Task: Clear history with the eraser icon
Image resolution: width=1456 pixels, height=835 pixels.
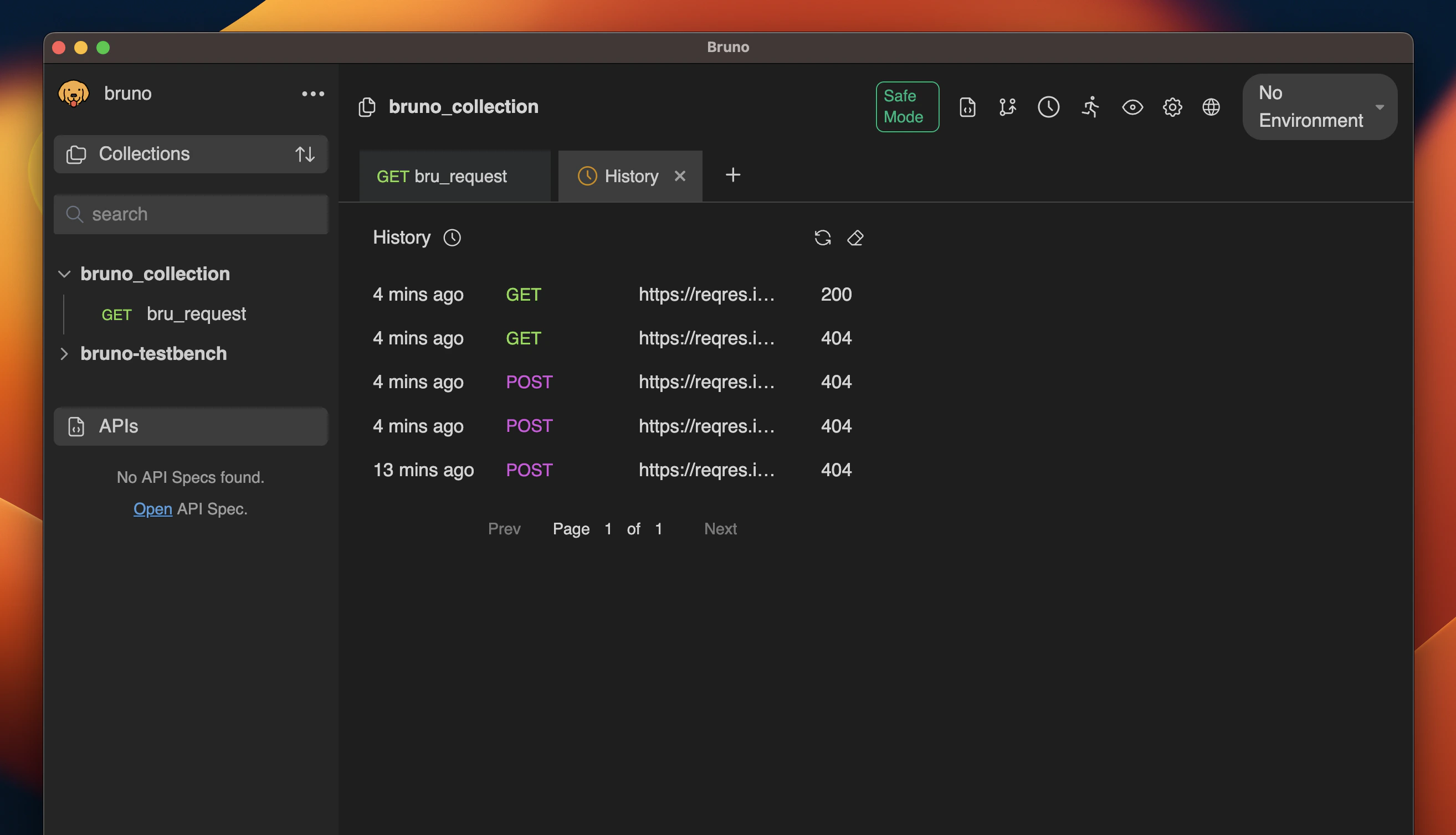Action: (855, 238)
